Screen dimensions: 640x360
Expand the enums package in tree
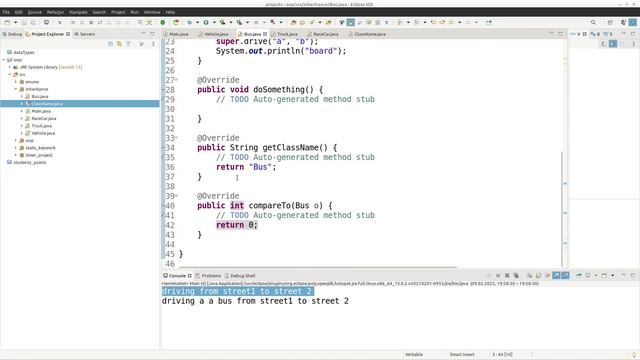point(16,82)
